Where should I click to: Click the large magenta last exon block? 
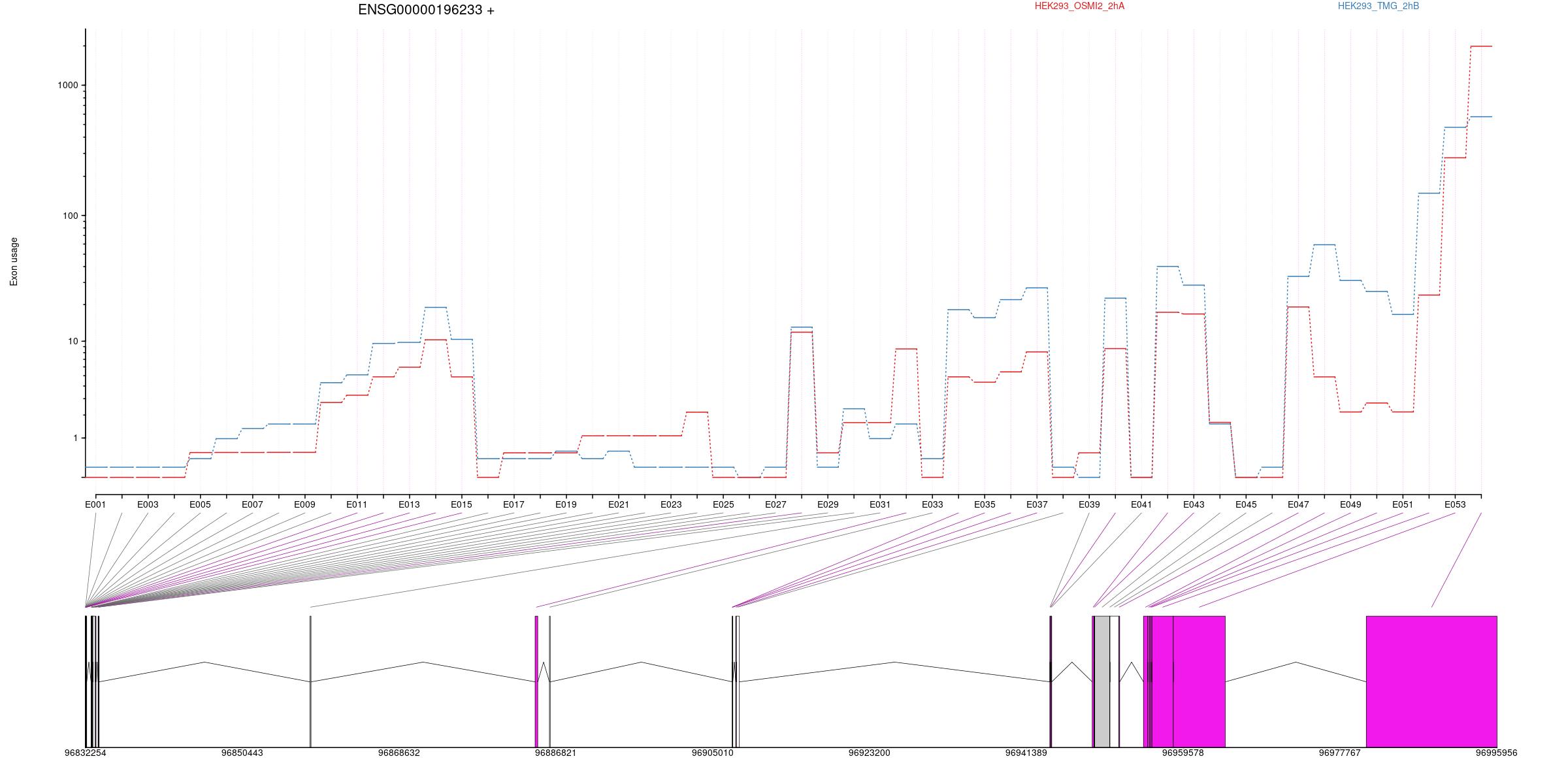coord(1431,681)
